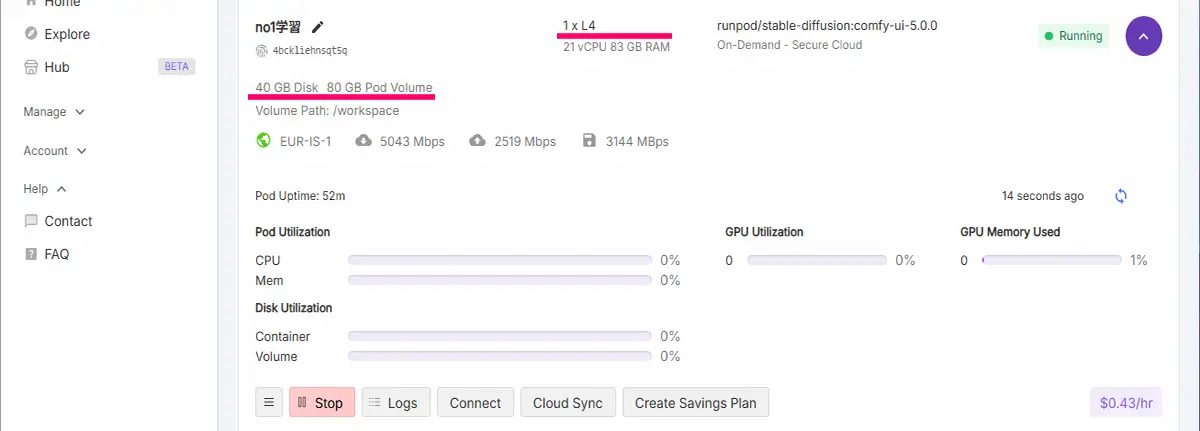Open FAQ link in sidebar
Screen dimensions: 1200x431
coord(47,254)
